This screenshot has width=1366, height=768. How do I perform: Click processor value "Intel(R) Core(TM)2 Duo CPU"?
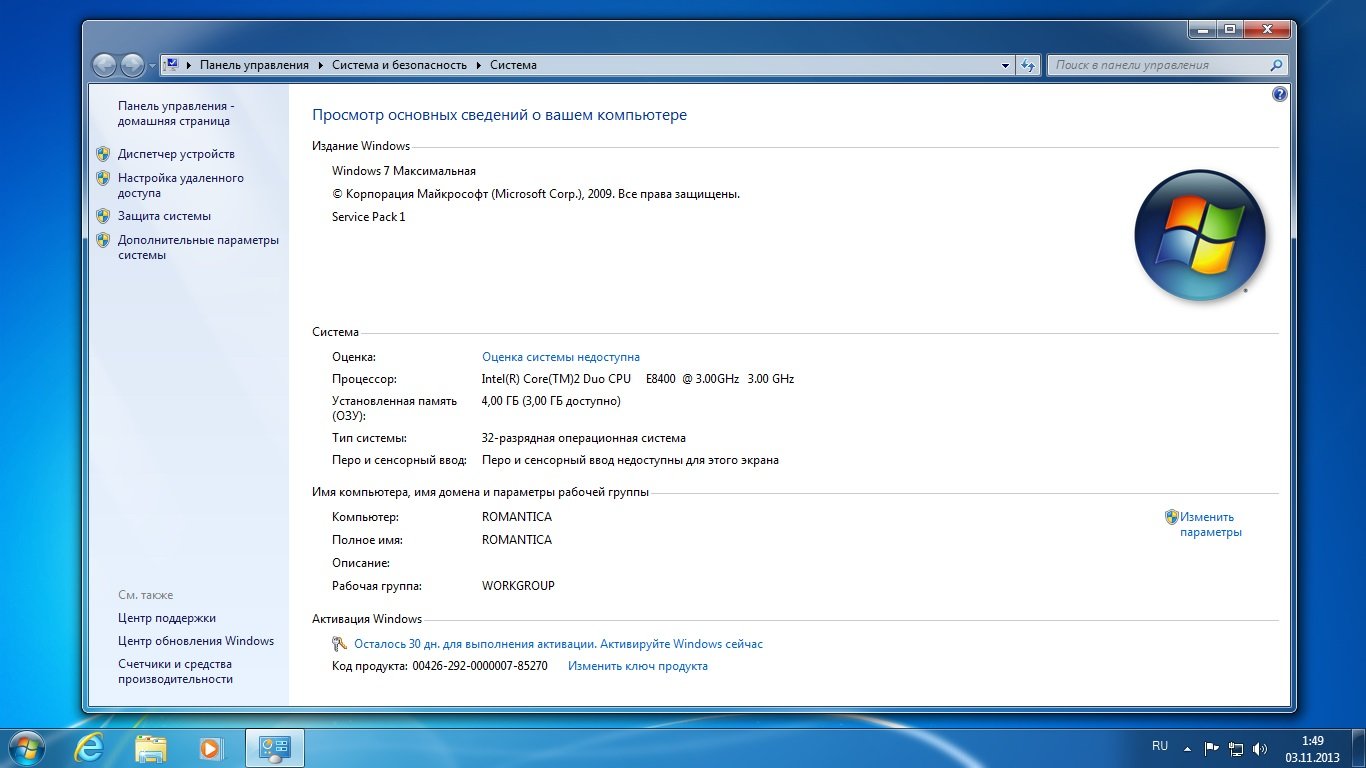(556, 379)
